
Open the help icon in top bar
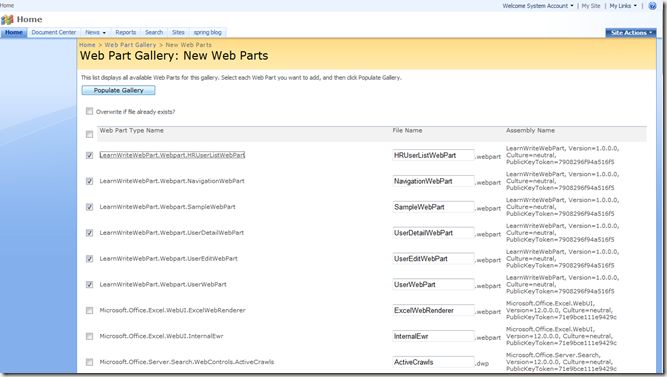click(652, 6)
